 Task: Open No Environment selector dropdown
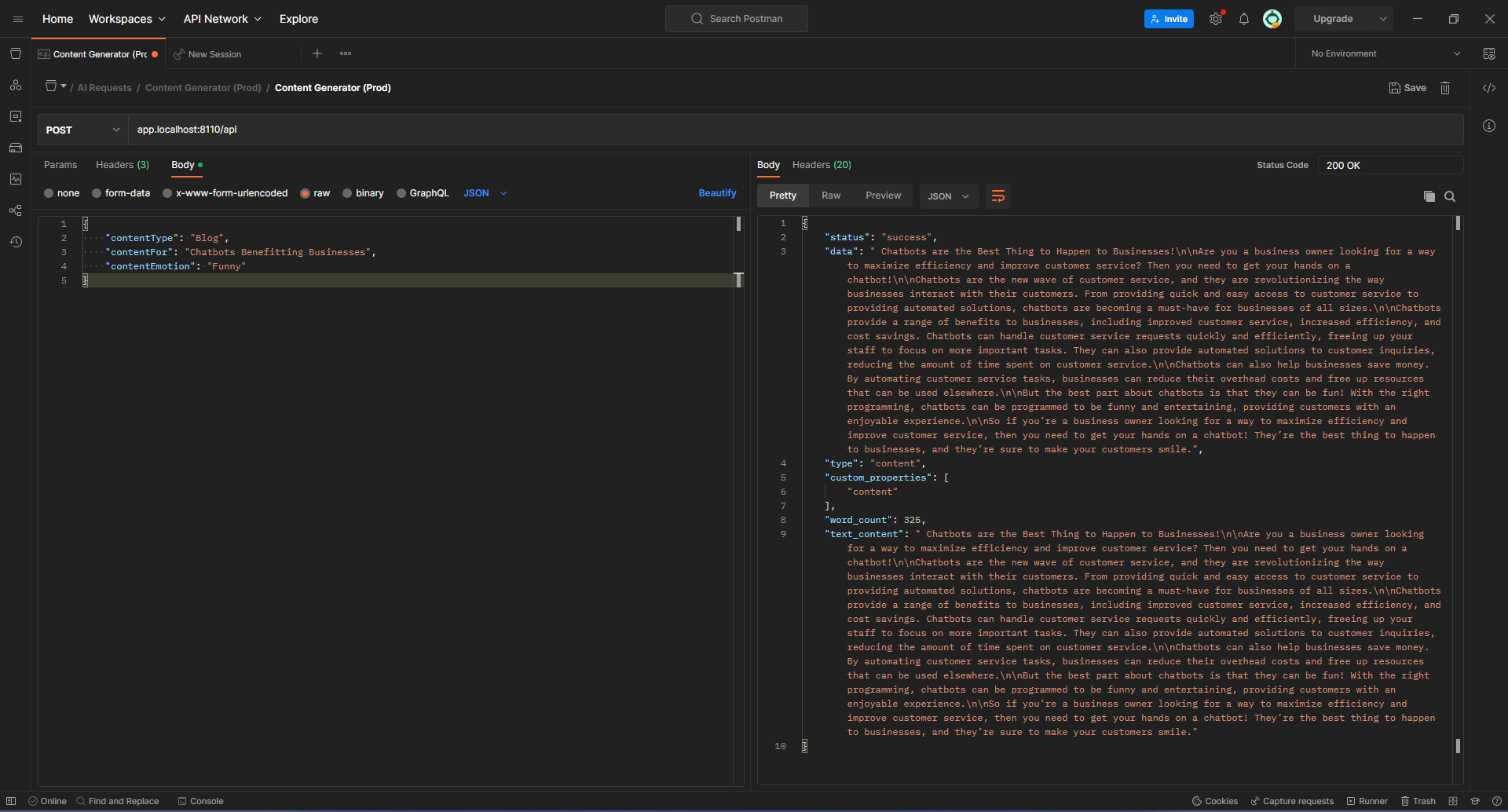pyautogui.click(x=1386, y=53)
